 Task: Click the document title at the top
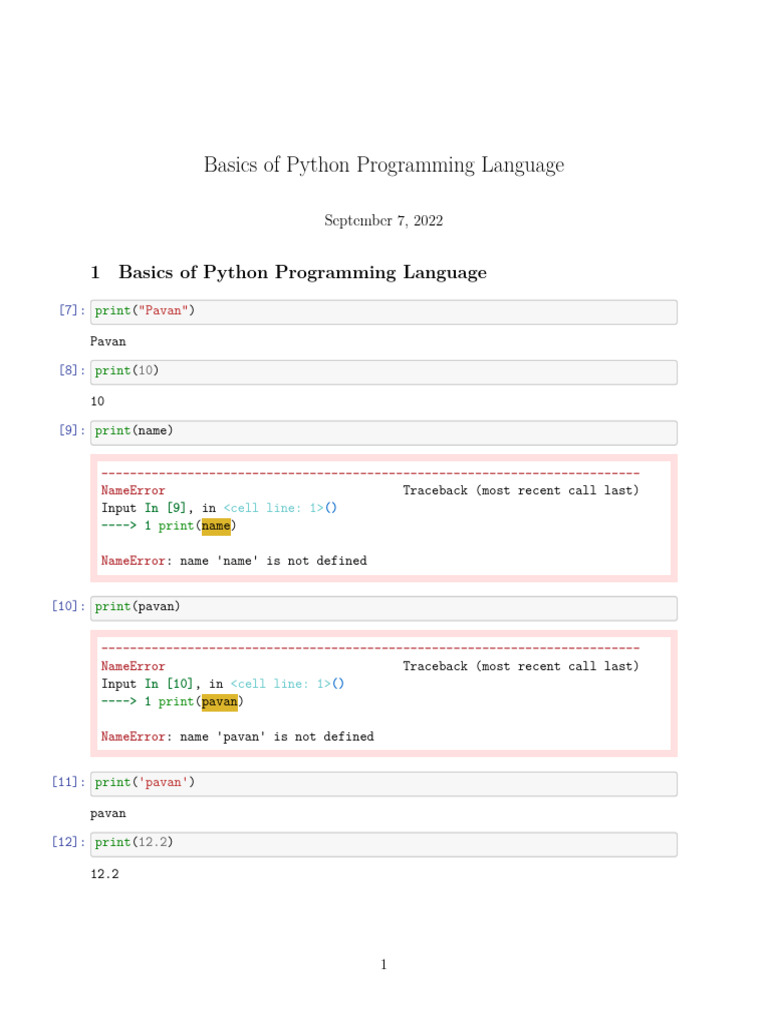[384, 165]
